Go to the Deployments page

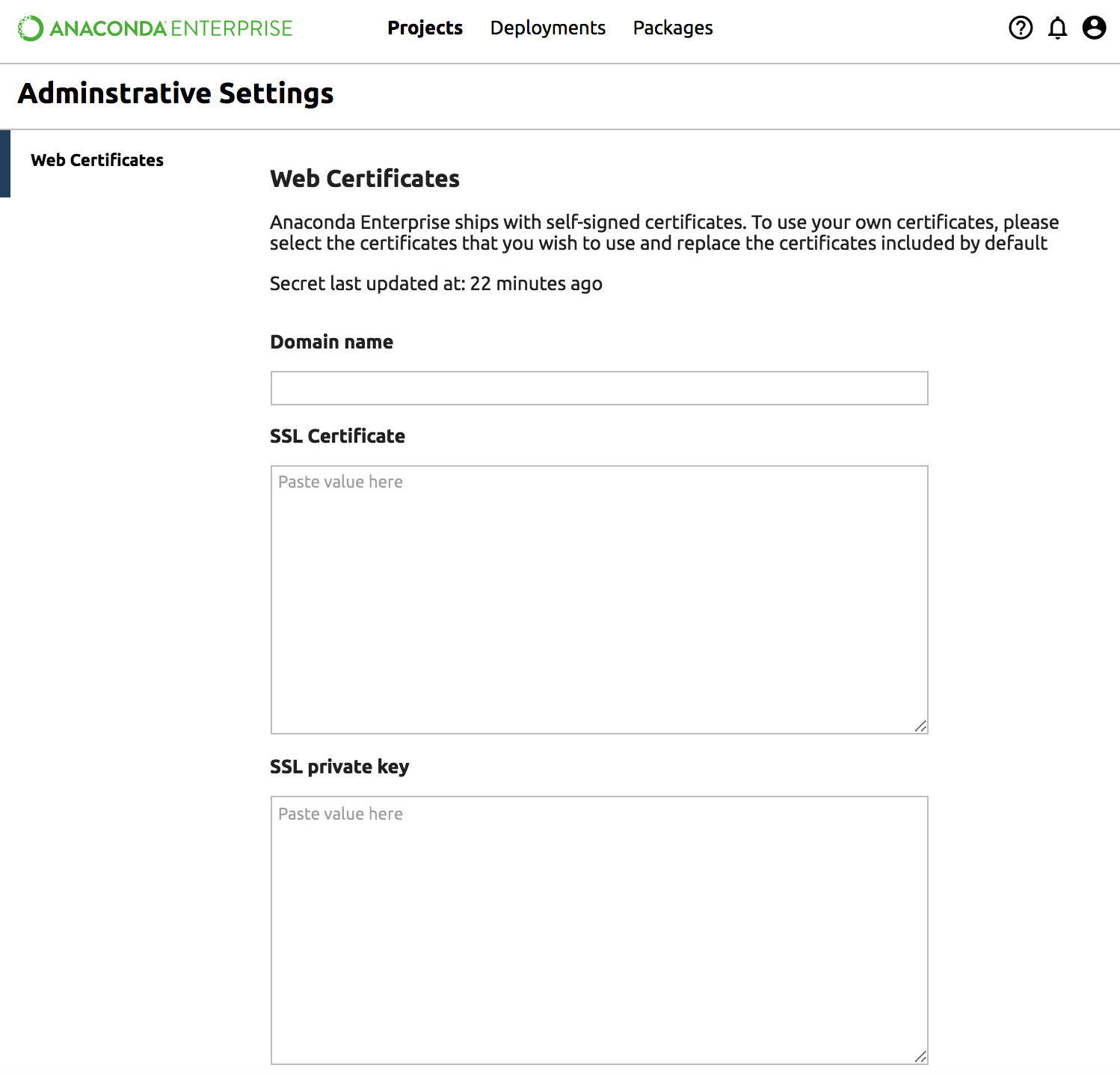[547, 28]
